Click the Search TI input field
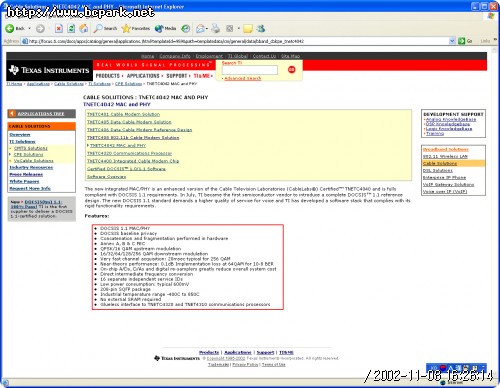The width and height of the screenshot is (500, 388). pyautogui.click(x=250, y=70)
